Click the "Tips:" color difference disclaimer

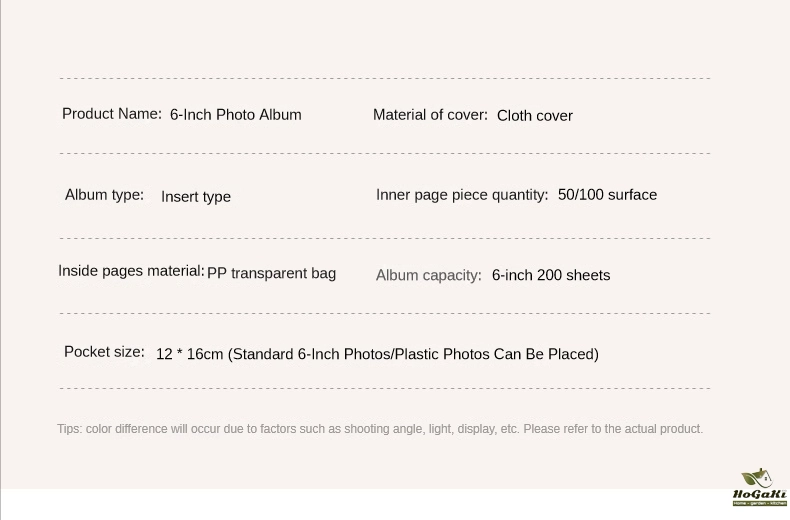click(379, 429)
